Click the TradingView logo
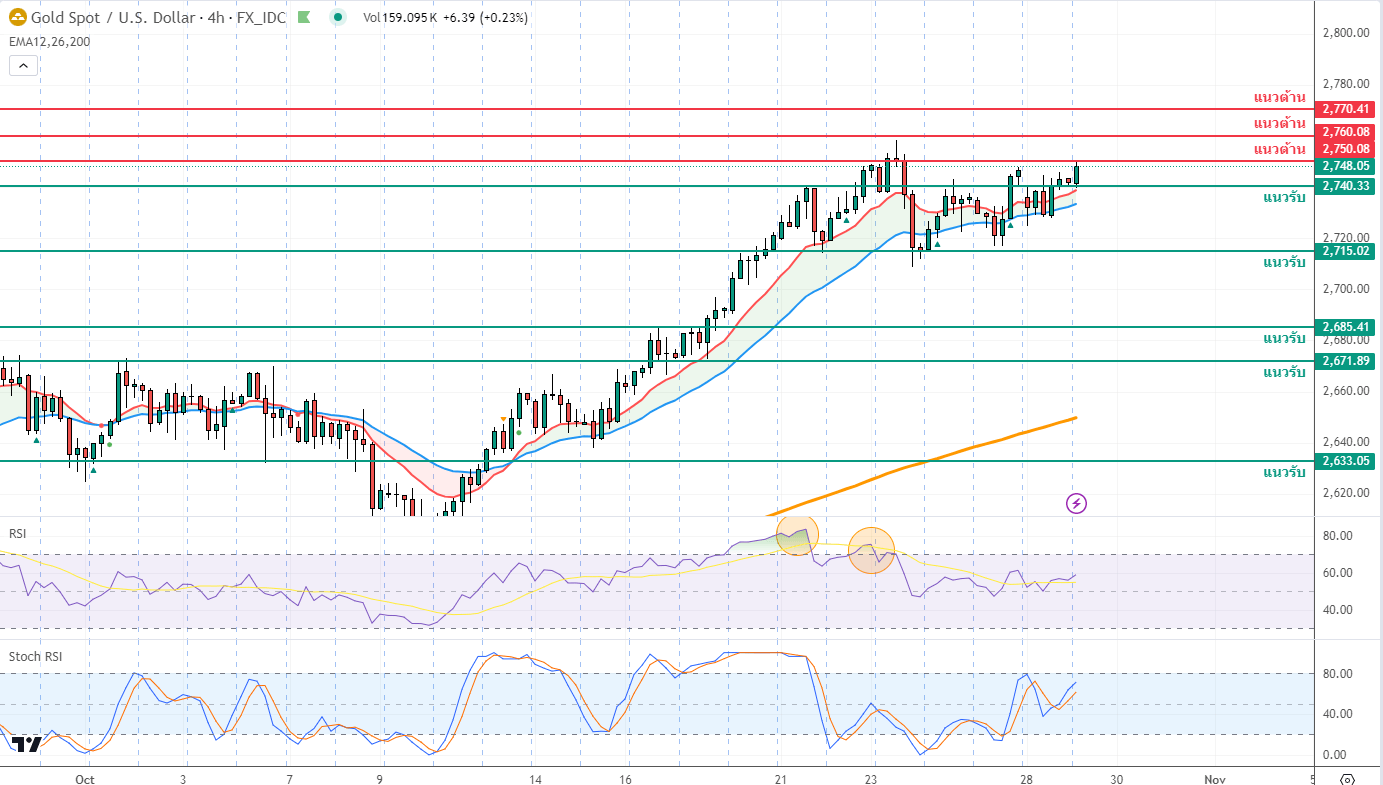The width and height of the screenshot is (1383, 785). coord(26,744)
